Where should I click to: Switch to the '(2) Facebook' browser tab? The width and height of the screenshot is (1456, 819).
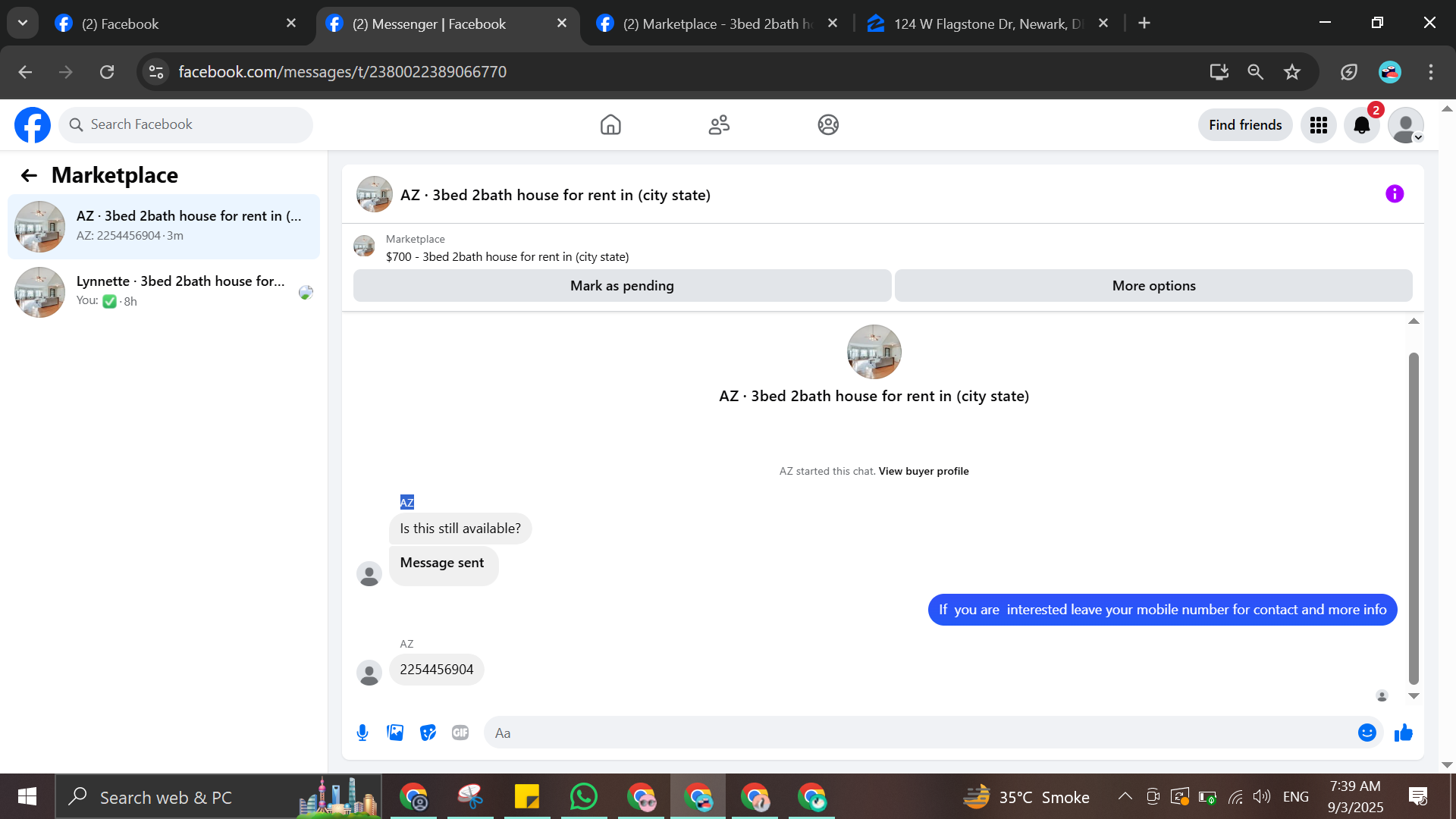click(x=176, y=24)
